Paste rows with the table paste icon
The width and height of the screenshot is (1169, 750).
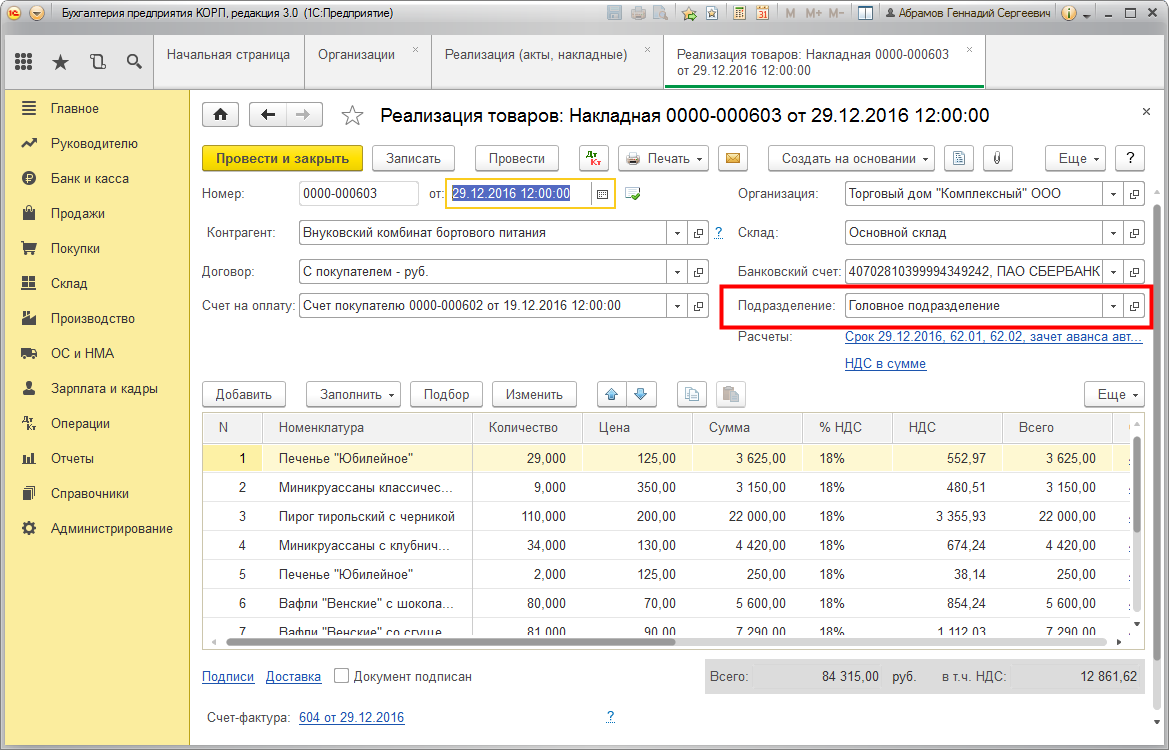(731, 394)
